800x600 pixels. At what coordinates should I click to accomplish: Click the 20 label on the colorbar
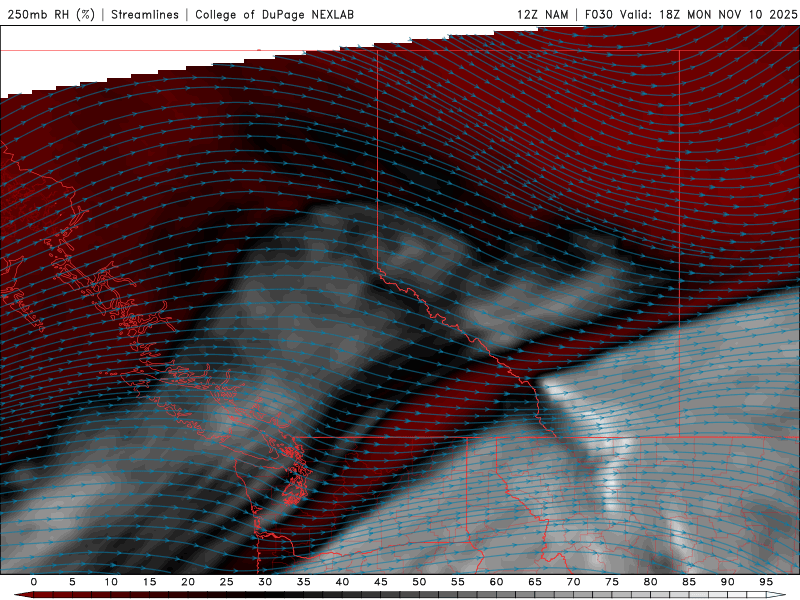tap(188, 582)
